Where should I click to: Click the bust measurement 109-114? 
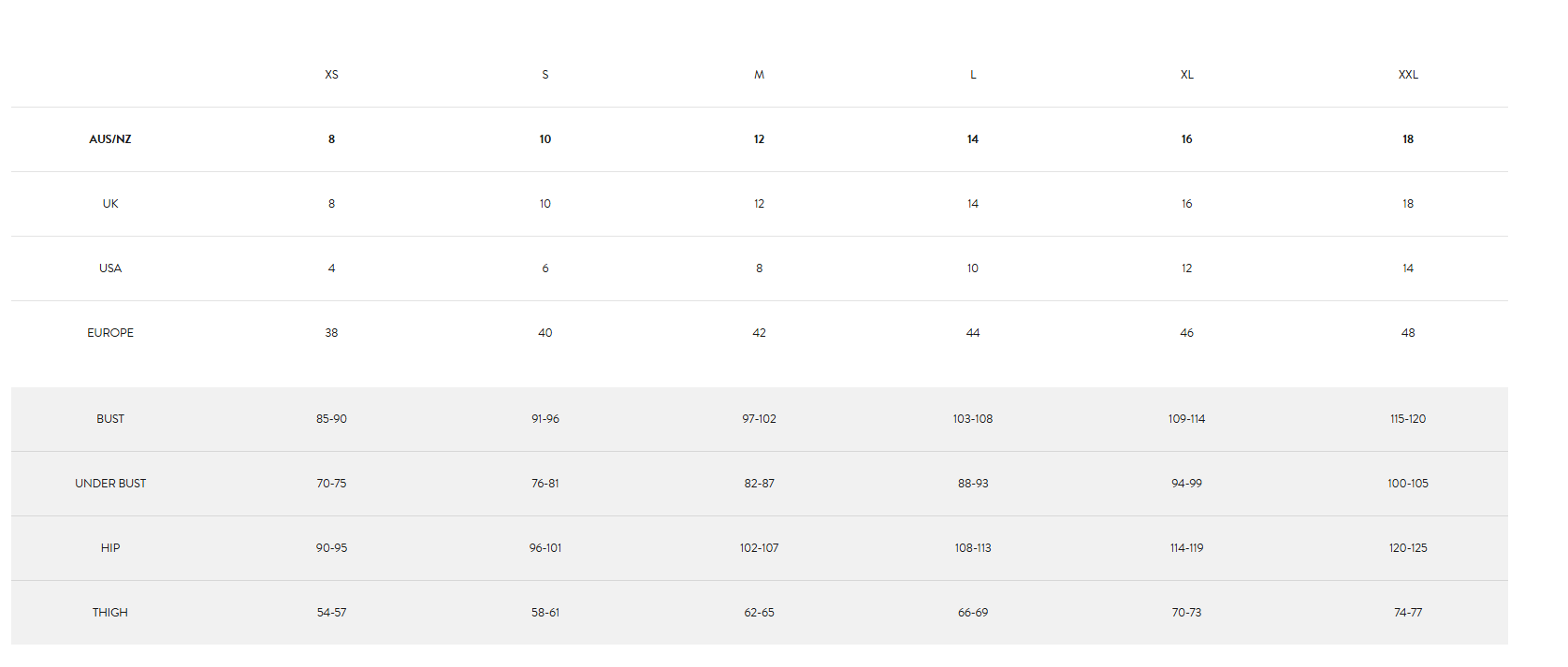(1186, 419)
